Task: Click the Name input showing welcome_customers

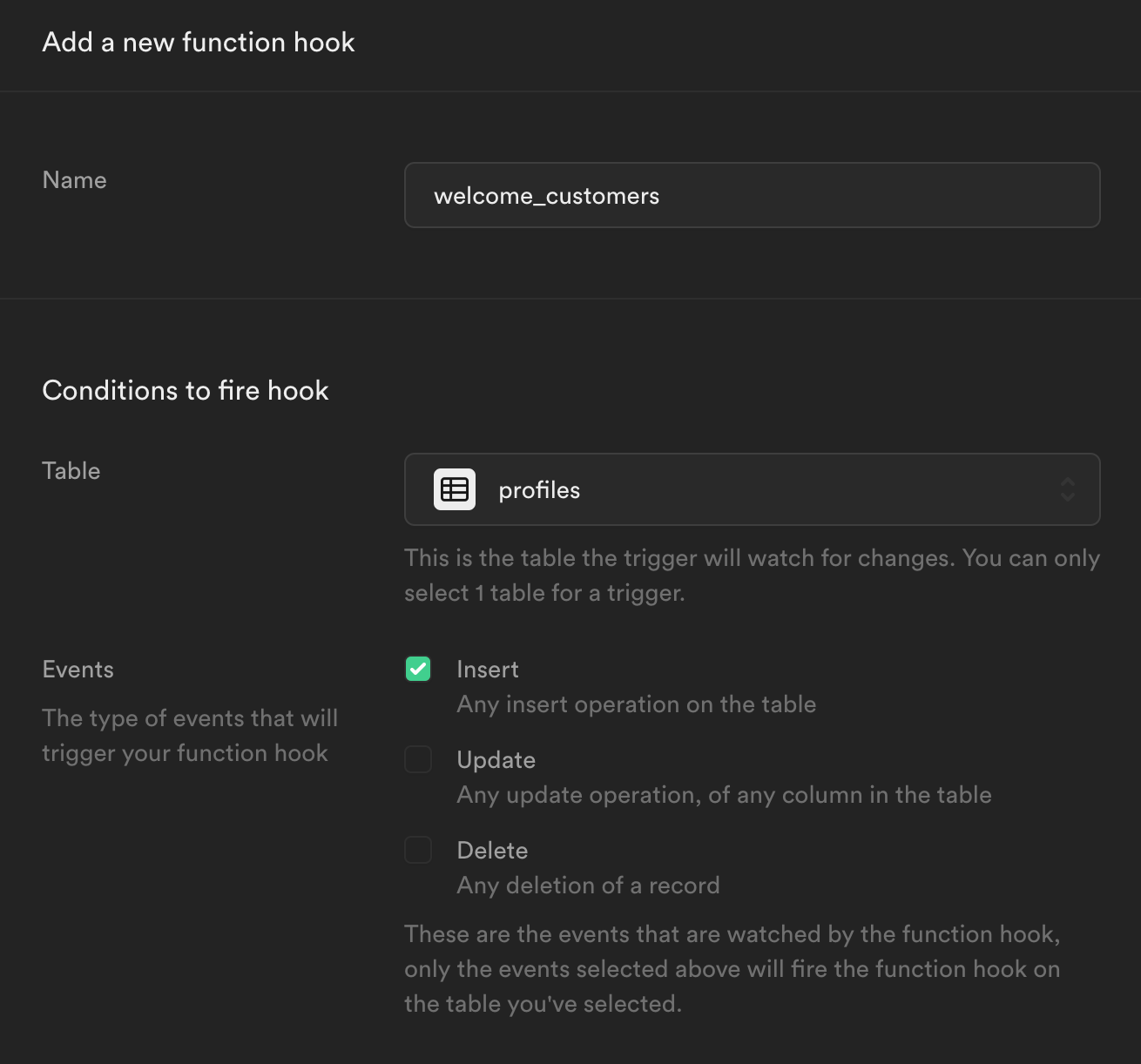Action: (752, 195)
